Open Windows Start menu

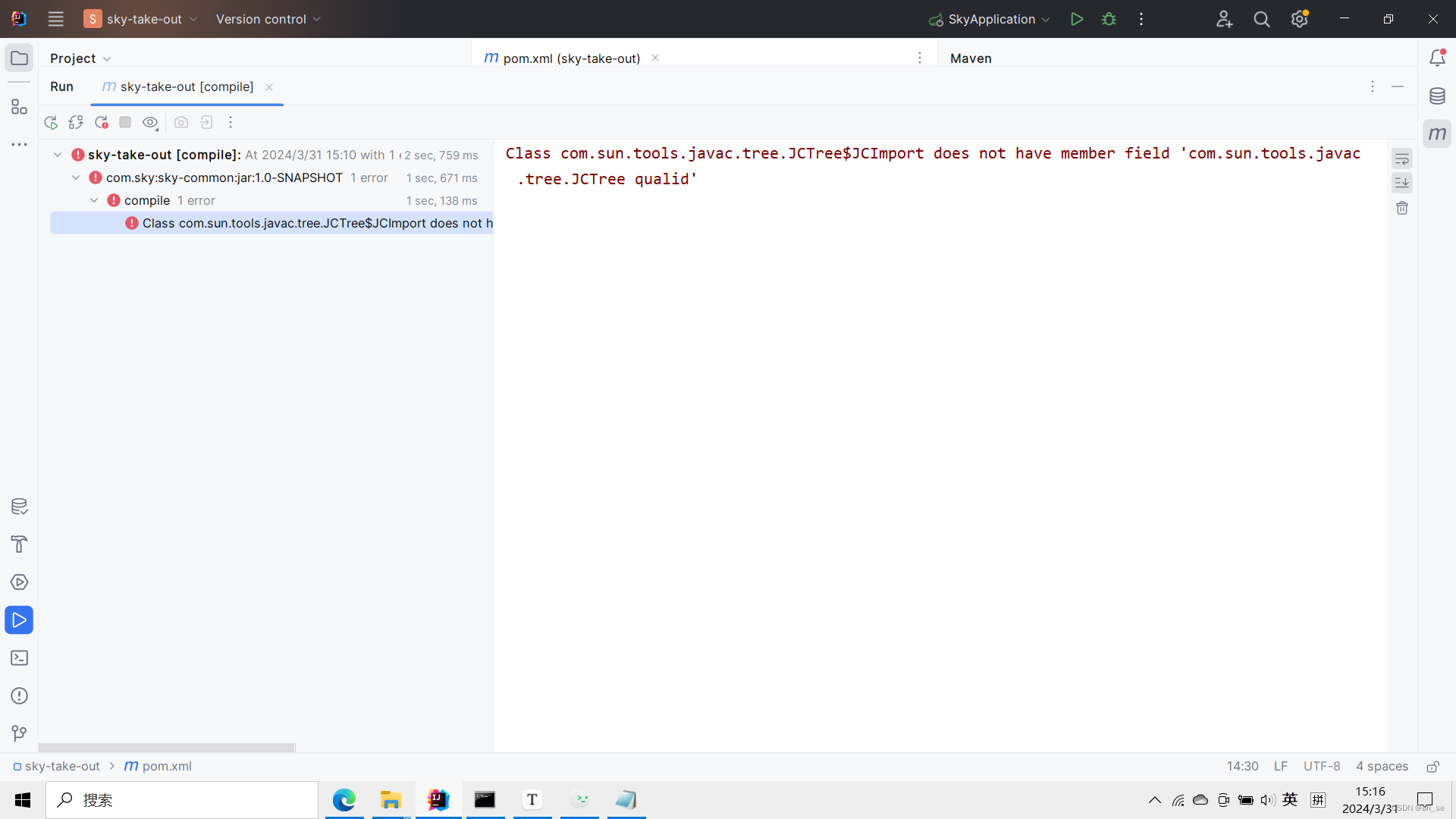coord(23,800)
